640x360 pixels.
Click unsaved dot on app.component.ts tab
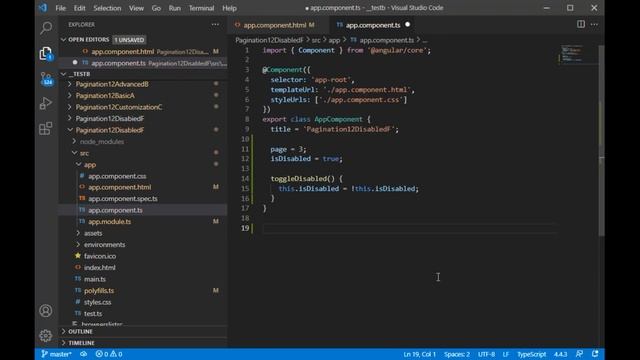pyautogui.click(x=407, y=24)
